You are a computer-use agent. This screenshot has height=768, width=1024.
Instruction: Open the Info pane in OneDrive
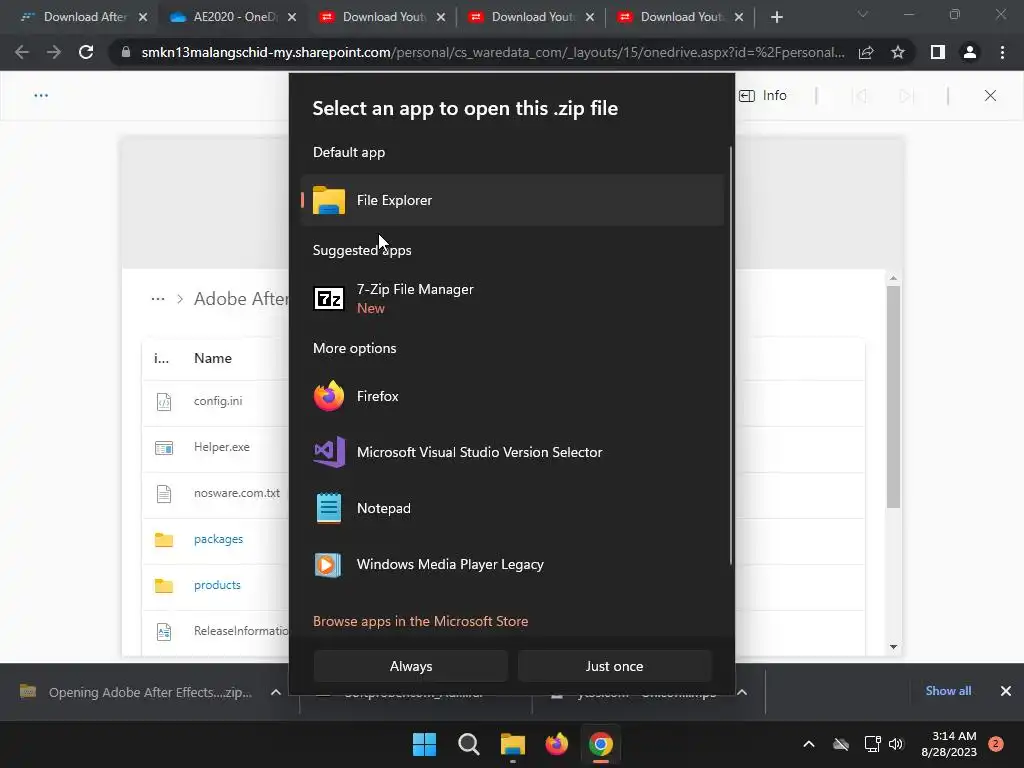coord(763,96)
